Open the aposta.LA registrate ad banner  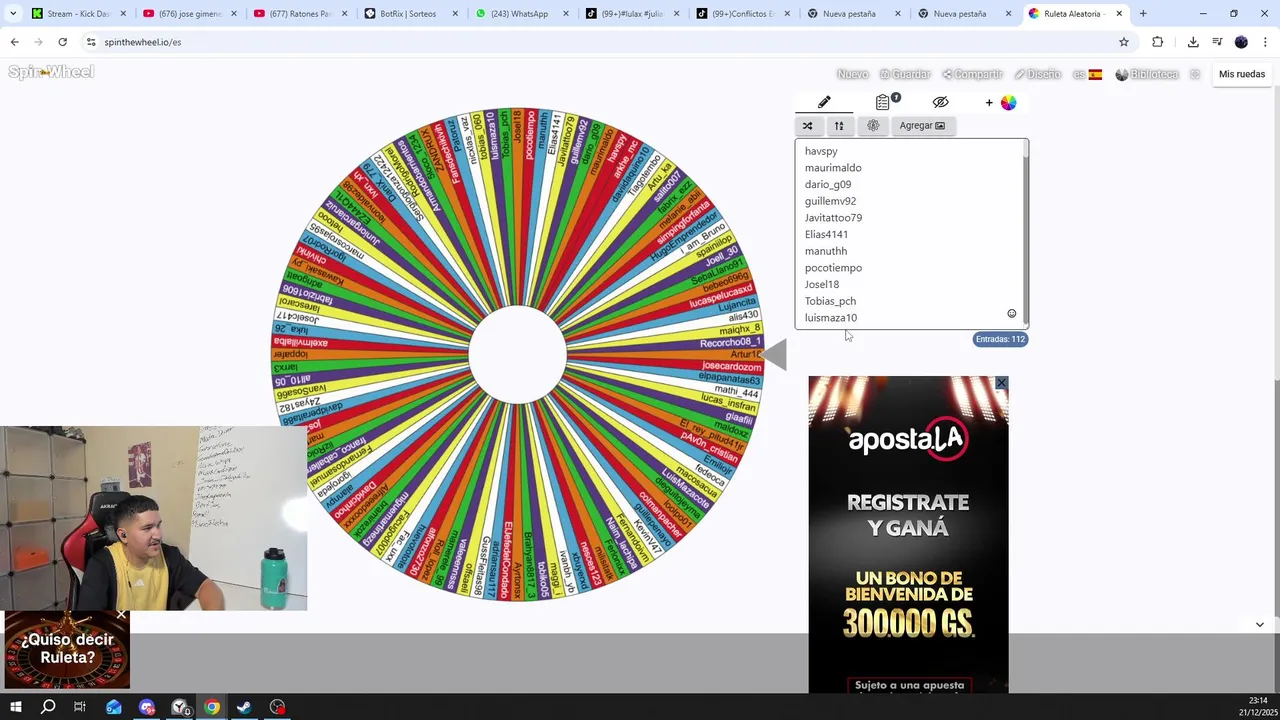point(908,534)
